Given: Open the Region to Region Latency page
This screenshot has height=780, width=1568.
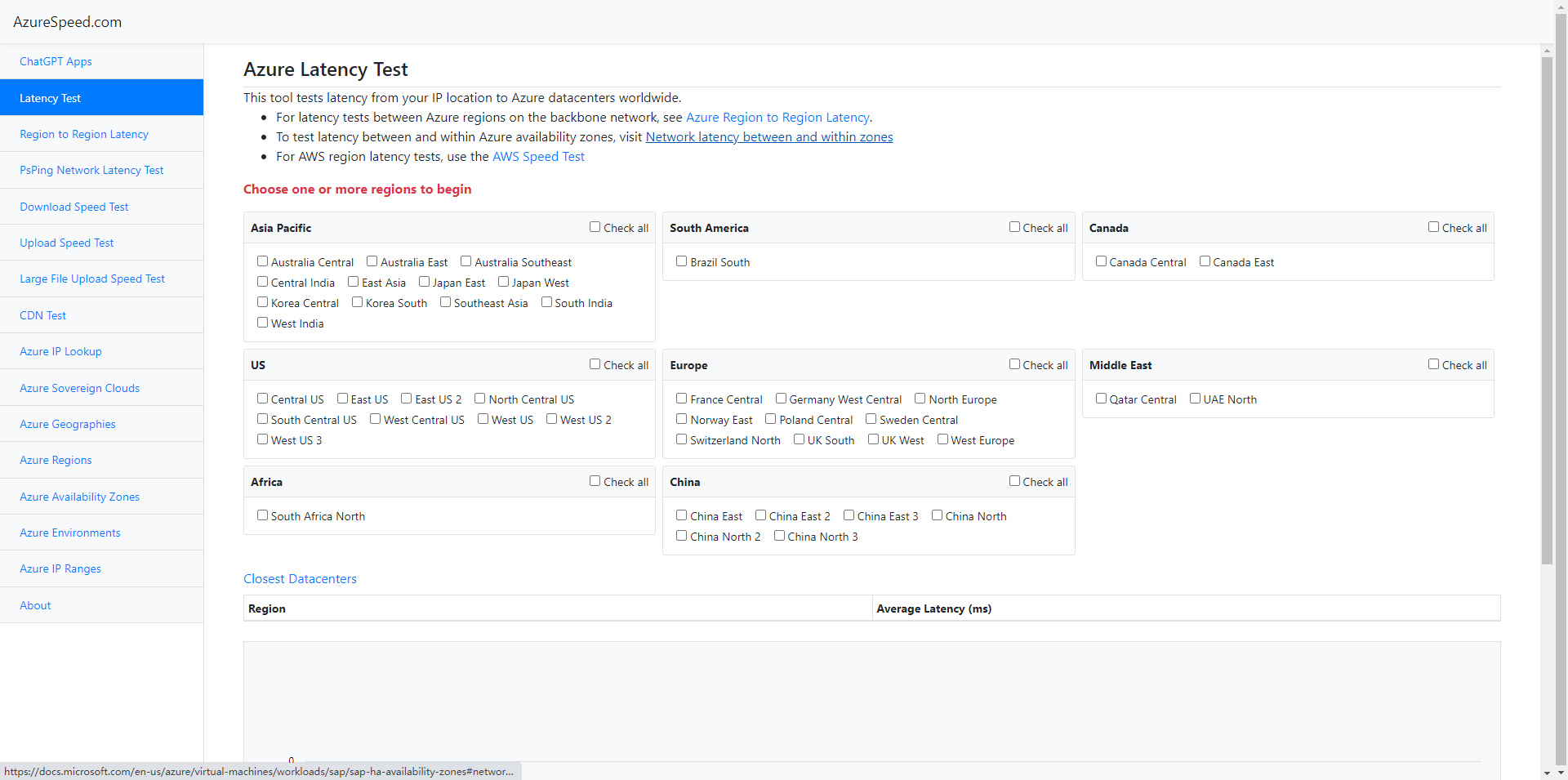Looking at the screenshot, I should (84, 134).
